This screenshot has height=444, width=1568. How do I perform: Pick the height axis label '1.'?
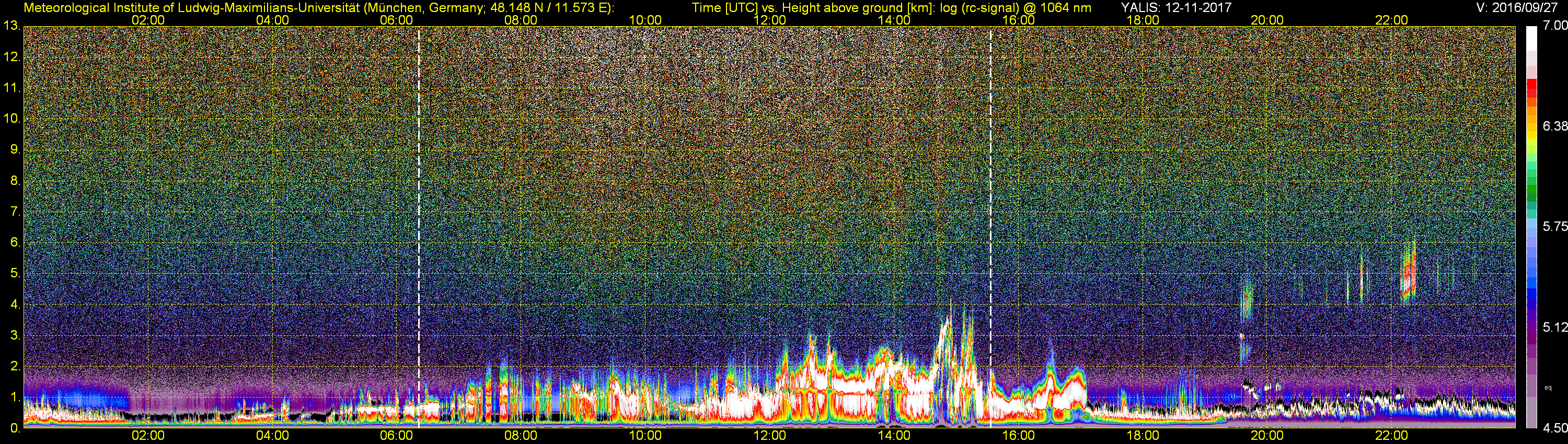point(15,397)
